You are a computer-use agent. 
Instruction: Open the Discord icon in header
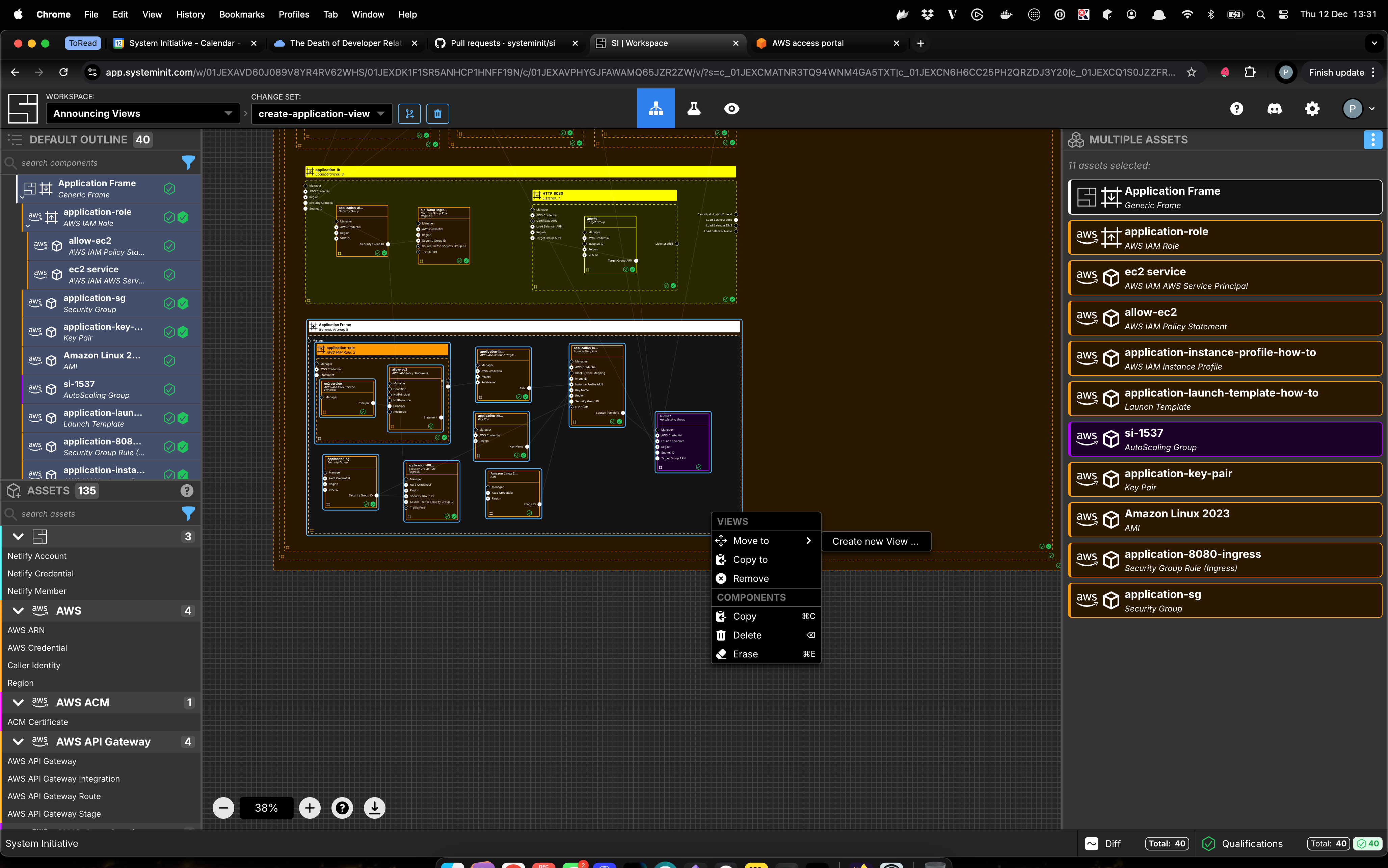(1274, 109)
